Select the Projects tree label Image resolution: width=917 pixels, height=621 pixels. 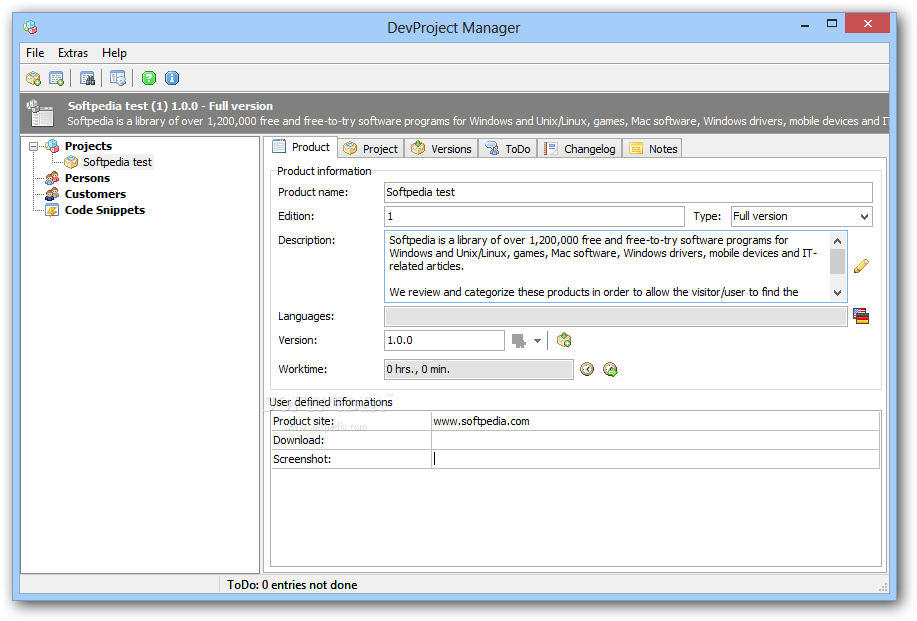(88, 146)
